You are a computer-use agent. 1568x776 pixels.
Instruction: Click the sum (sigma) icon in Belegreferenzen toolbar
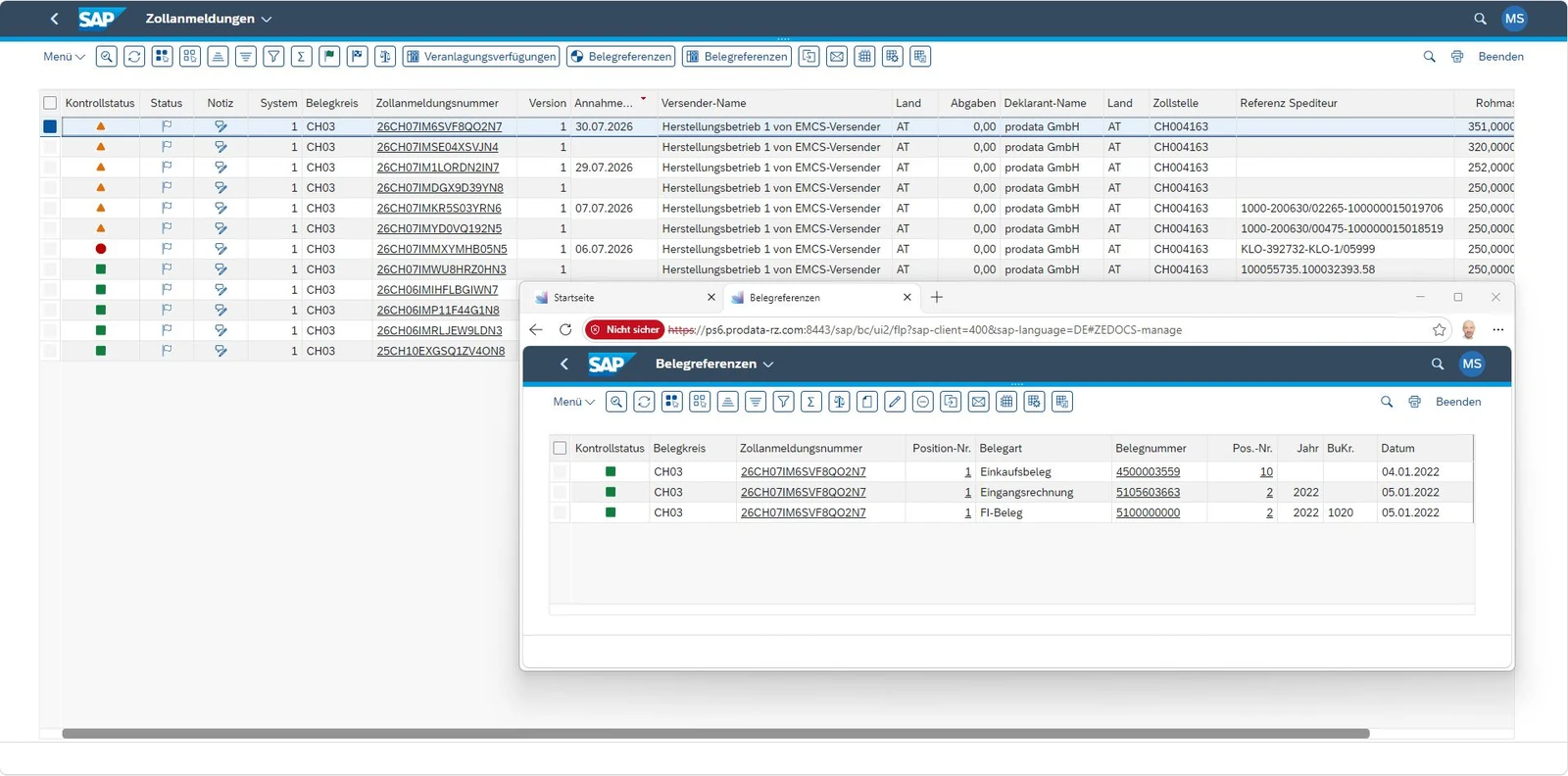point(810,402)
